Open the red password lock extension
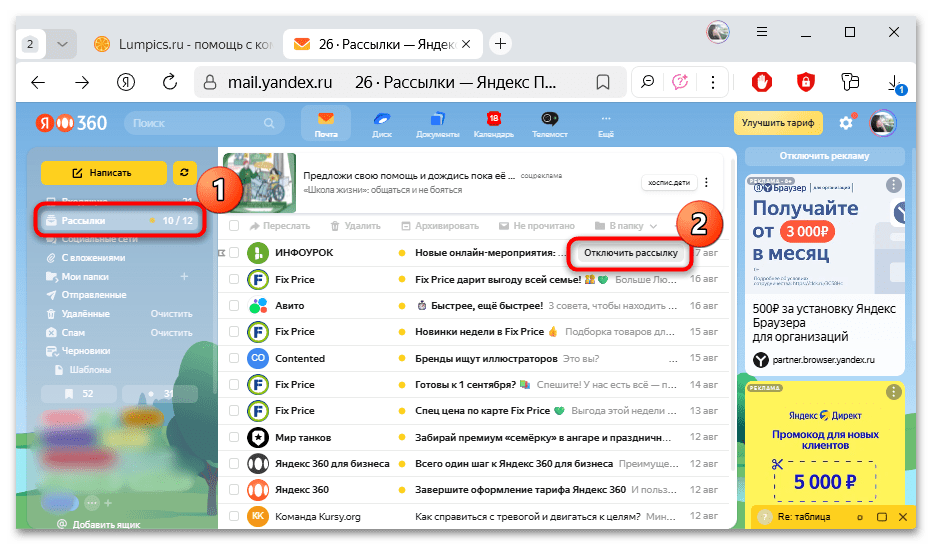The height and width of the screenshot is (545, 932). coord(805,82)
